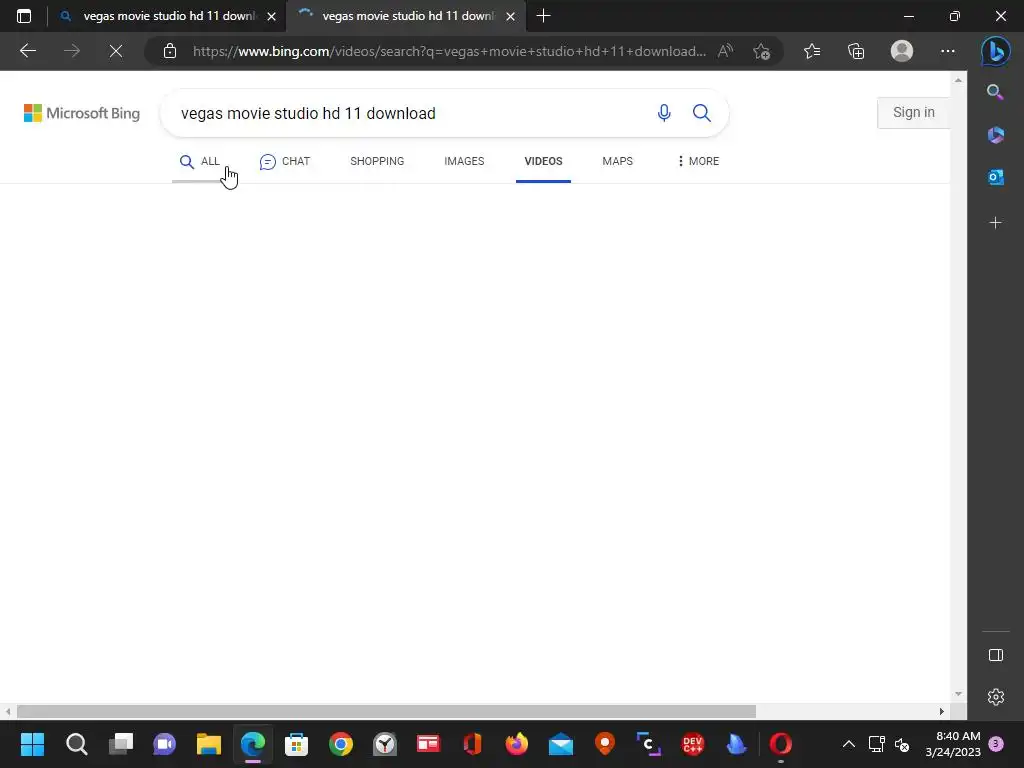Launch Firefox from taskbar

point(517,744)
